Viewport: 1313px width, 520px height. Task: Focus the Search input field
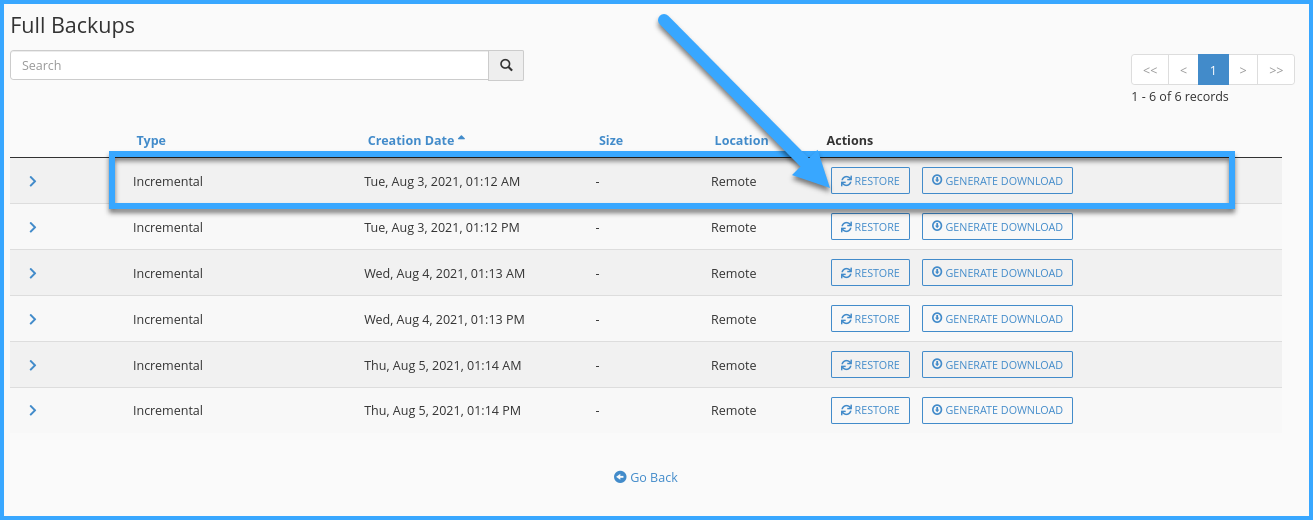point(249,65)
